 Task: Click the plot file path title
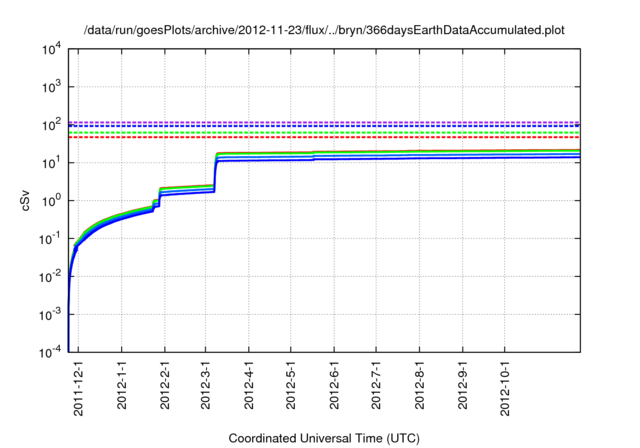pos(324,30)
